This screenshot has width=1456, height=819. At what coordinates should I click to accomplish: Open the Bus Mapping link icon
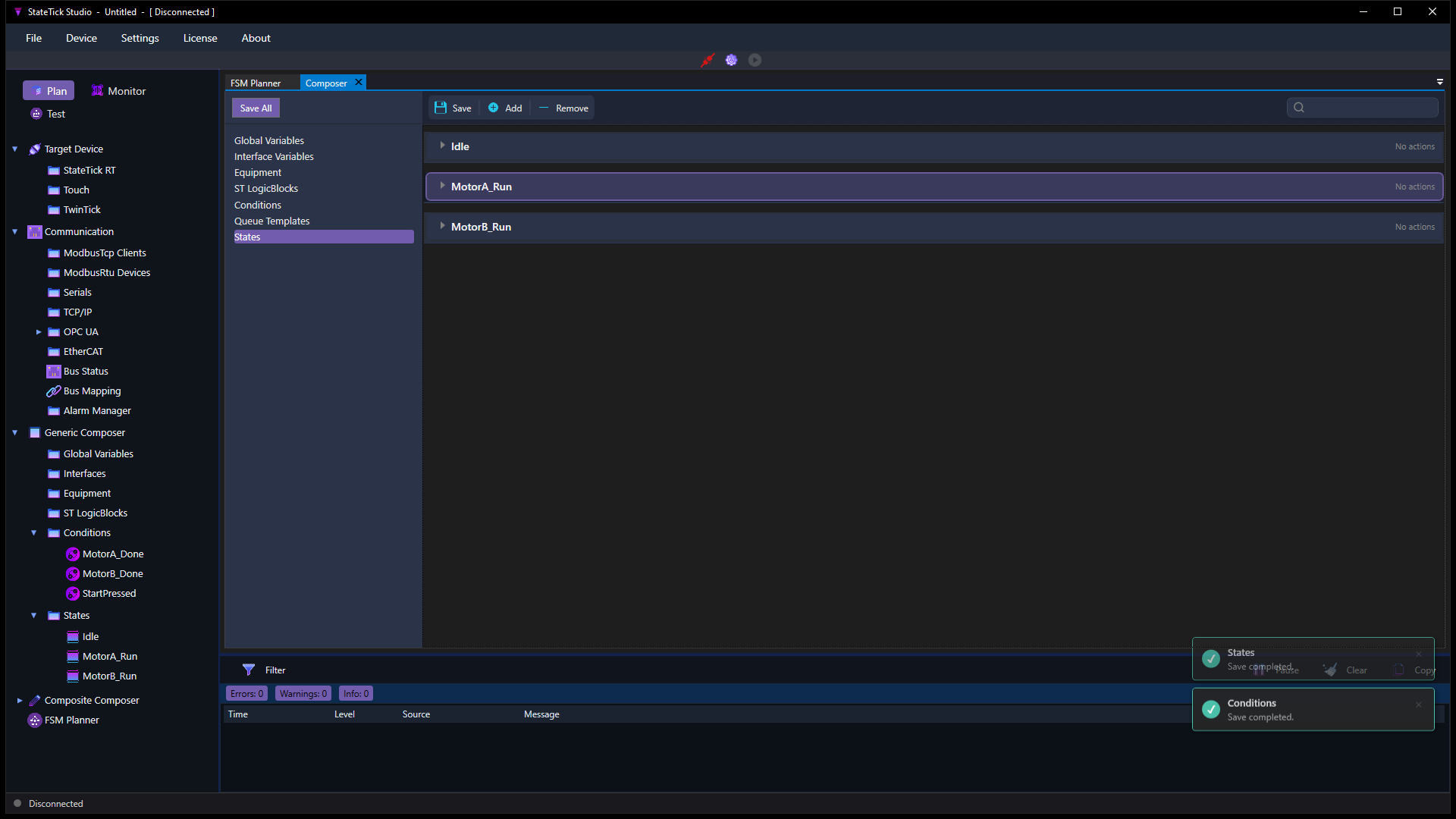point(54,391)
